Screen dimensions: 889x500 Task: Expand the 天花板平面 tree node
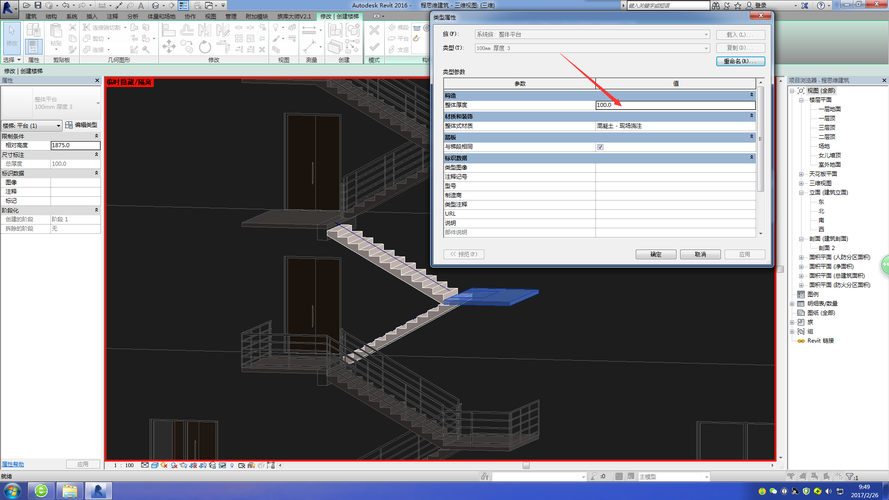802,174
